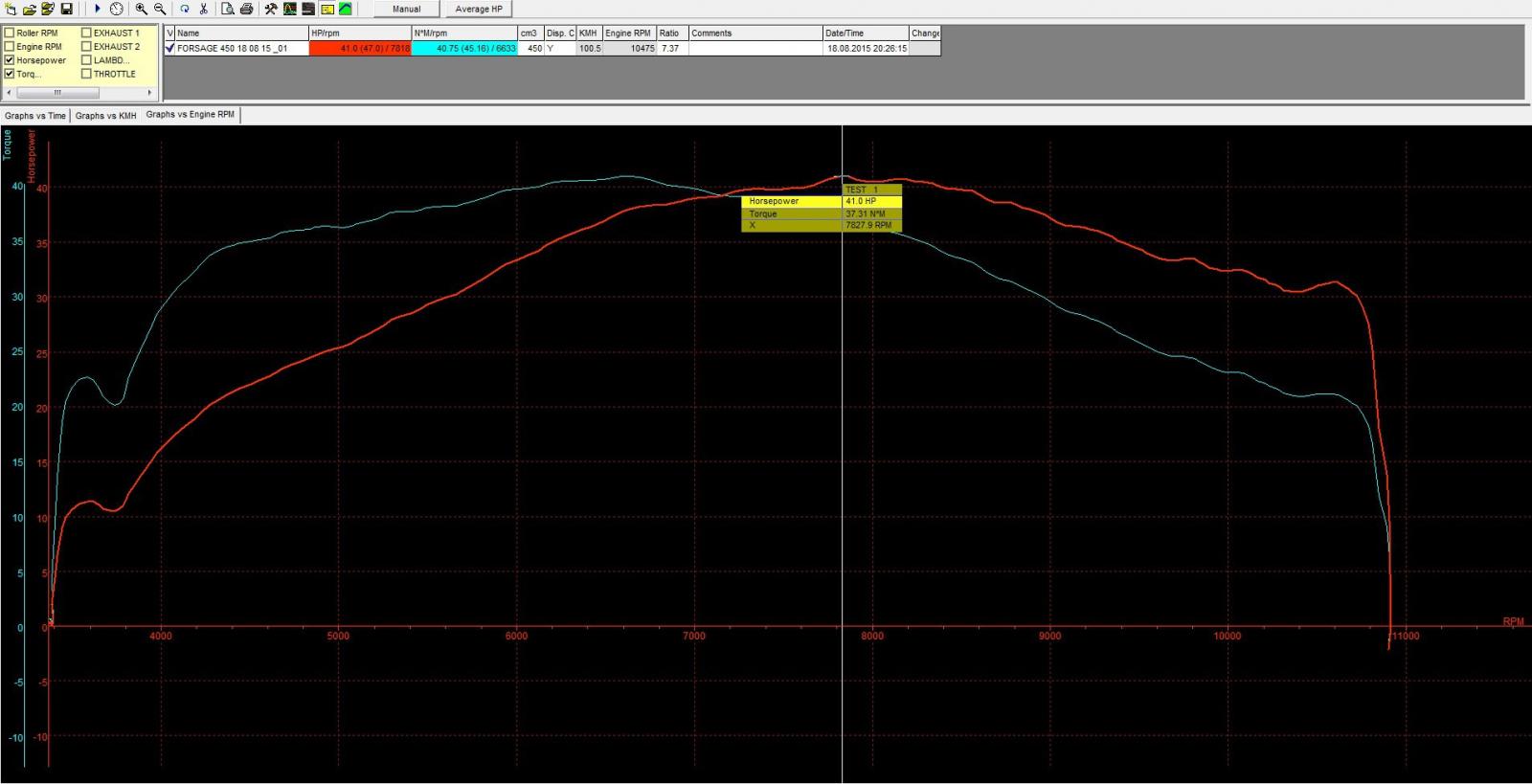Enable the Roller RPM checkbox
1532x784 pixels.
coord(10,33)
